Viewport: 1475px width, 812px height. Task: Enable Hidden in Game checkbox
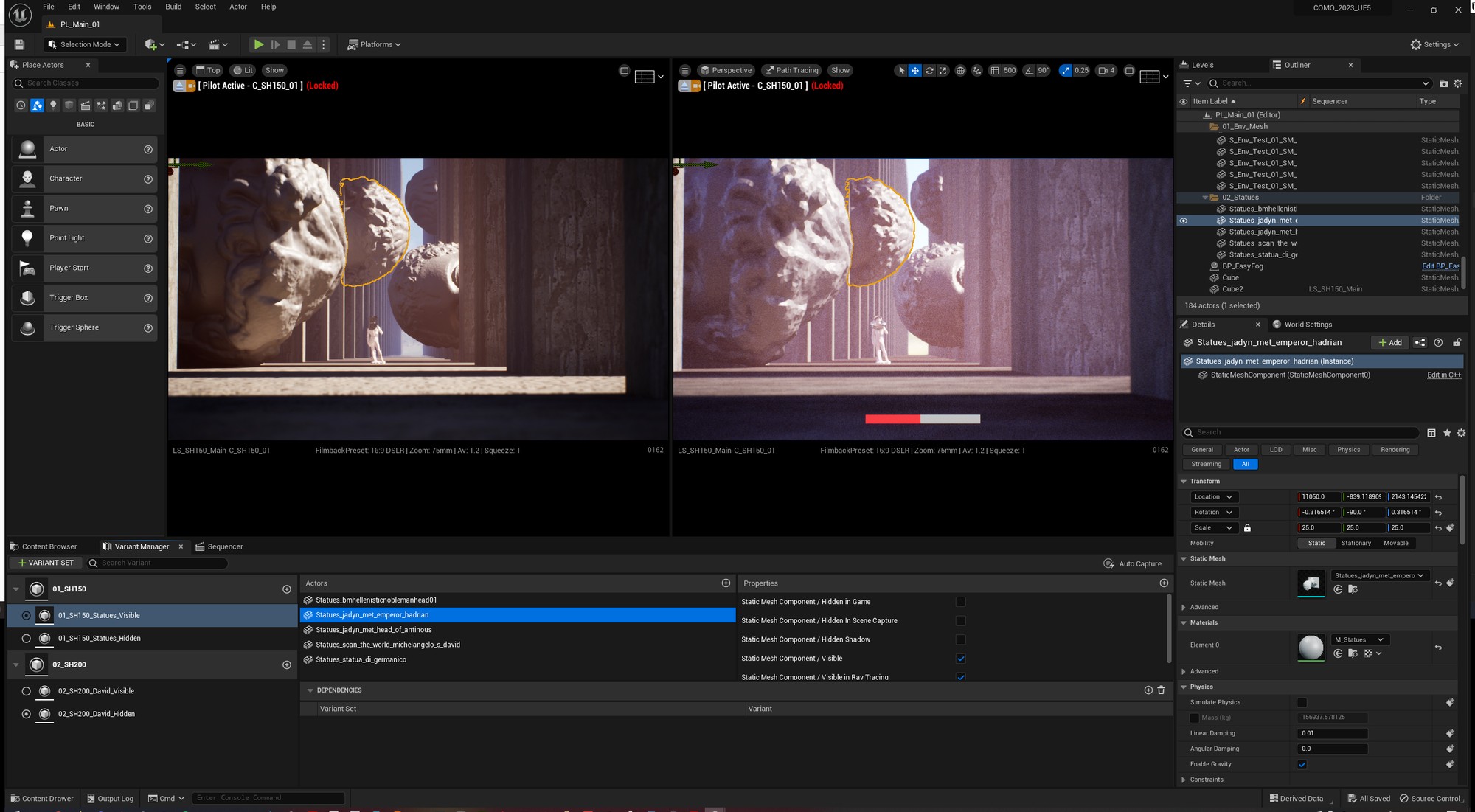pyautogui.click(x=960, y=603)
